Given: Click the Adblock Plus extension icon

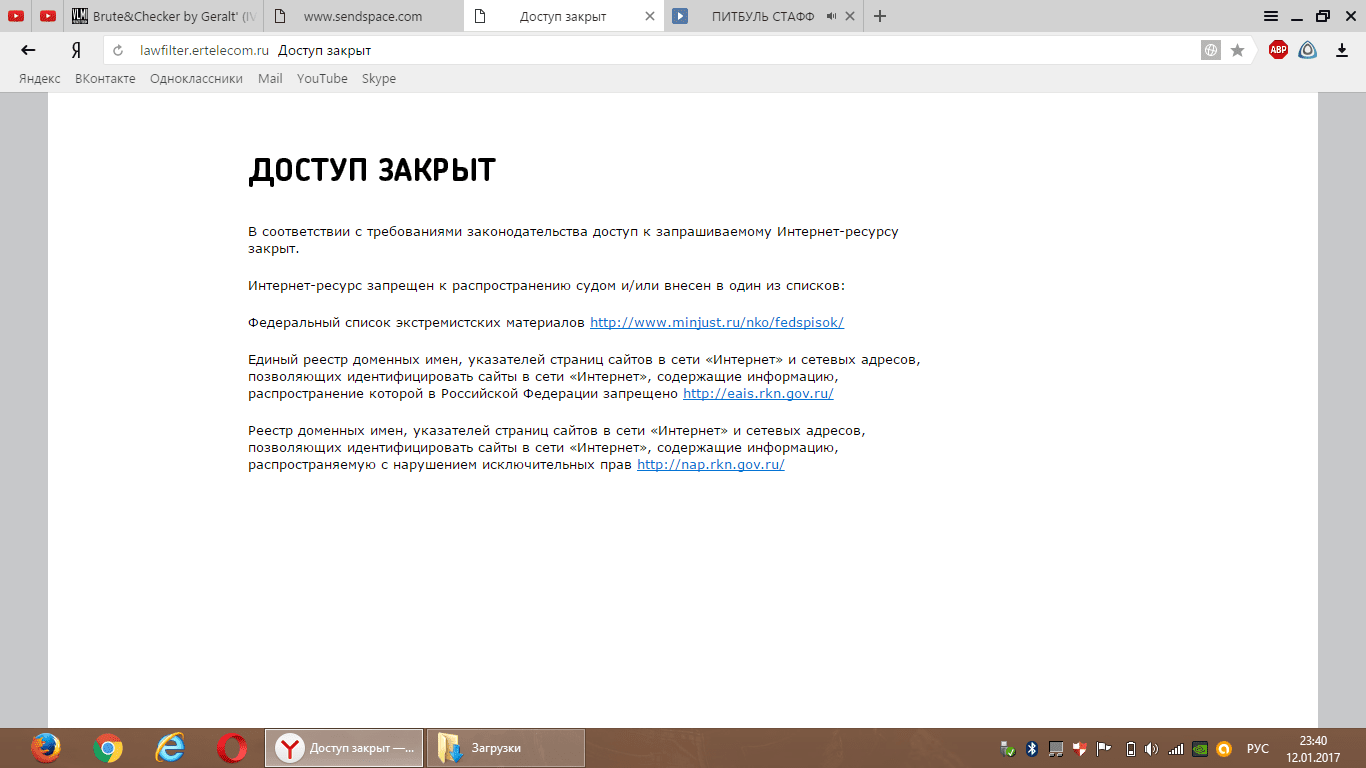Looking at the screenshot, I should (1278, 50).
